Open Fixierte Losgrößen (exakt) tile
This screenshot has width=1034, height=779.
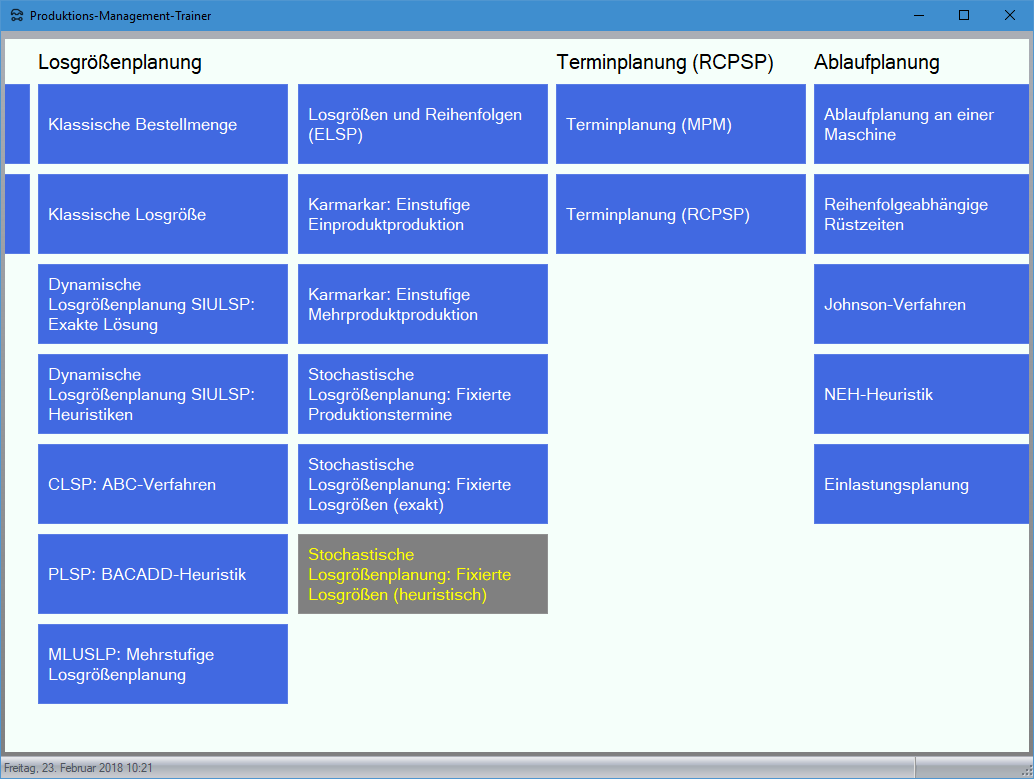point(423,484)
